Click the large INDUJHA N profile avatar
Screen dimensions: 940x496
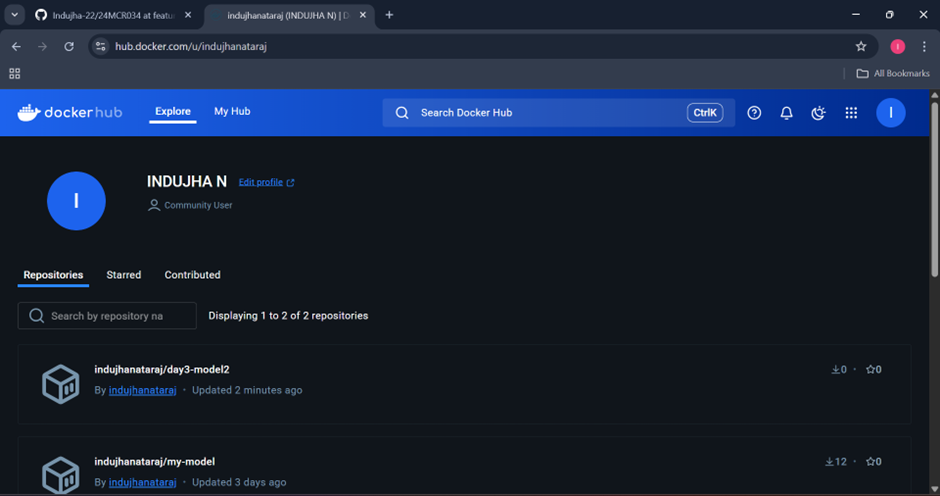click(76, 201)
